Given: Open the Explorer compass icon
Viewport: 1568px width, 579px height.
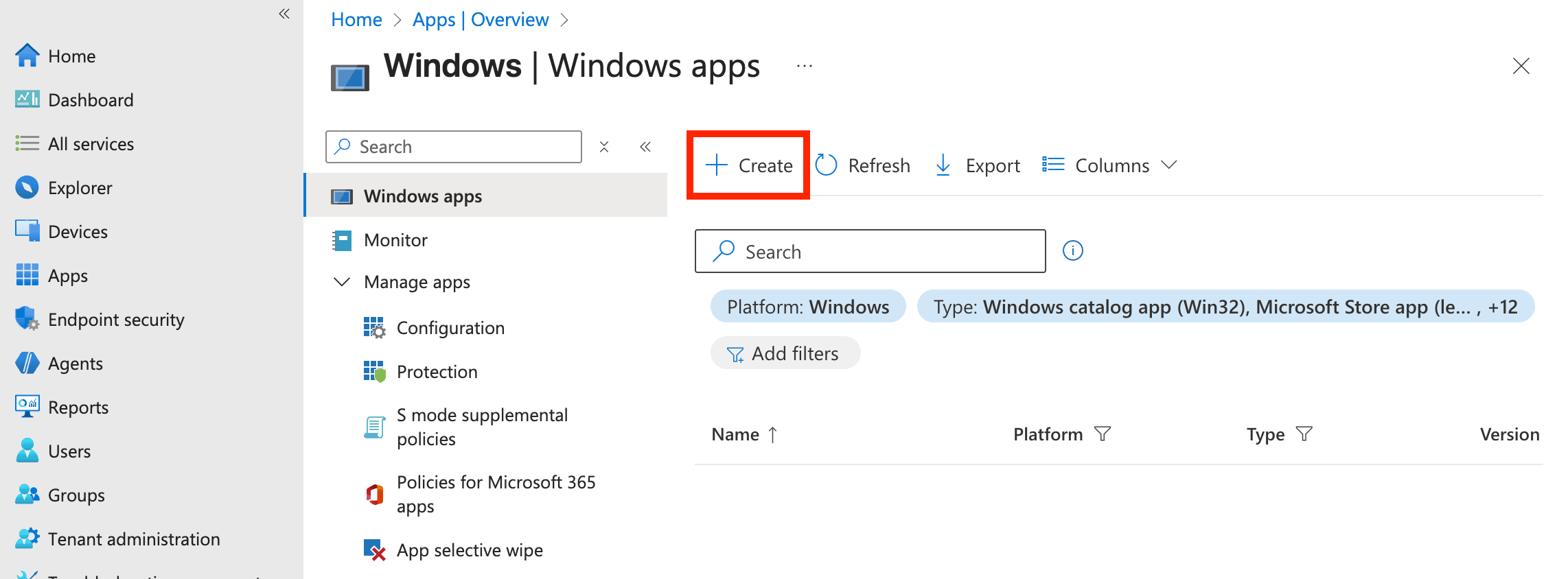Looking at the screenshot, I should (x=27, y=187).
